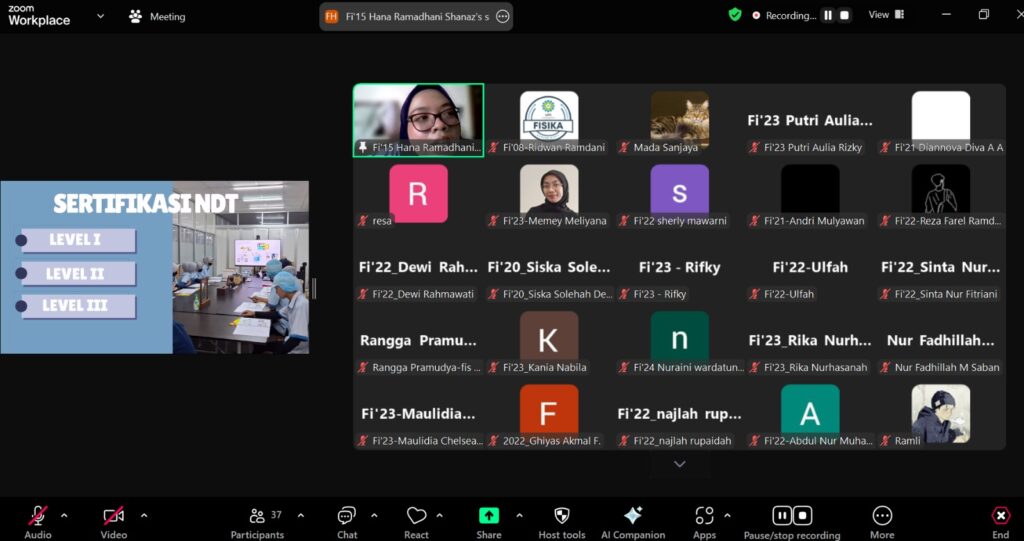This screenshot has height=541, width=1024.
Task: Open the More options menu
Action: 882,516
